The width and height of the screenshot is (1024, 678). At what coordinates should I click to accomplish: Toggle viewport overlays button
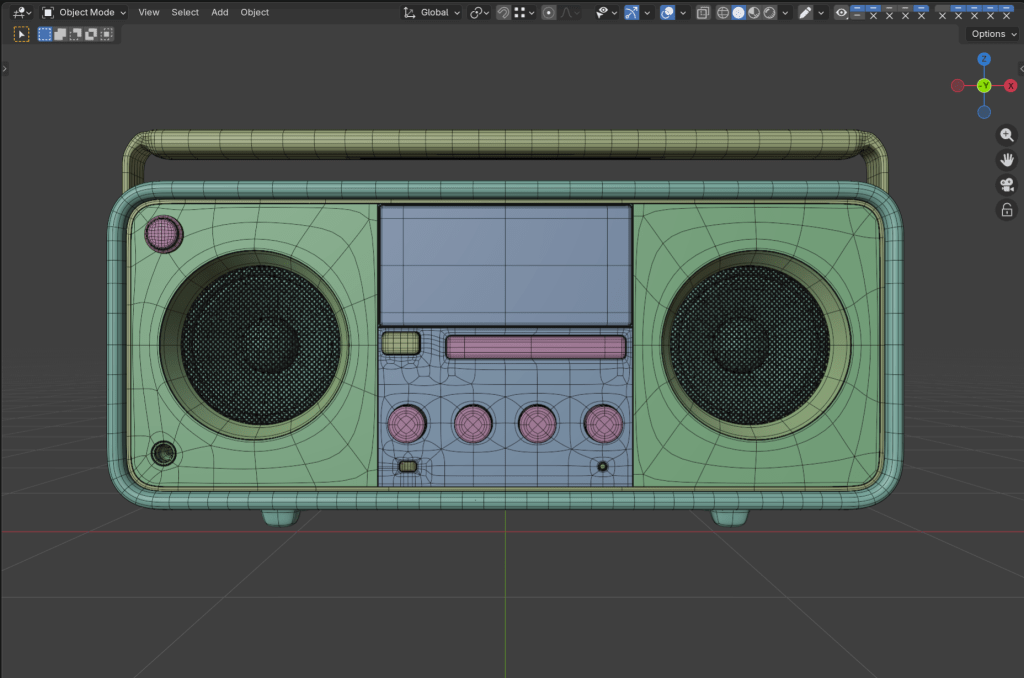point(667,13)
